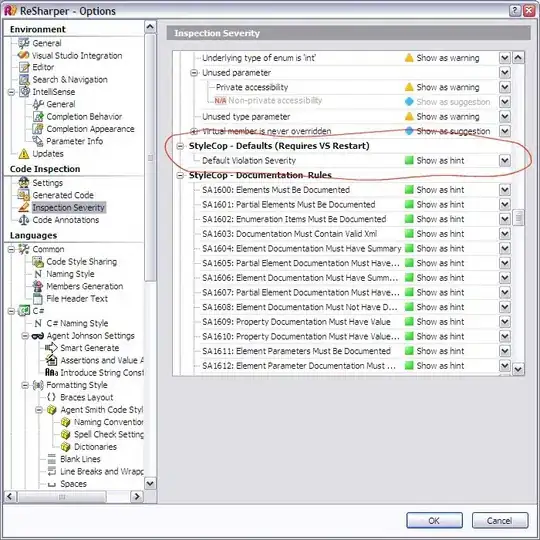Select SA1604 Element Documentation Must Have Summary
Image resolution: width=540 pixels, height=540 pixels.
(302, 248)
